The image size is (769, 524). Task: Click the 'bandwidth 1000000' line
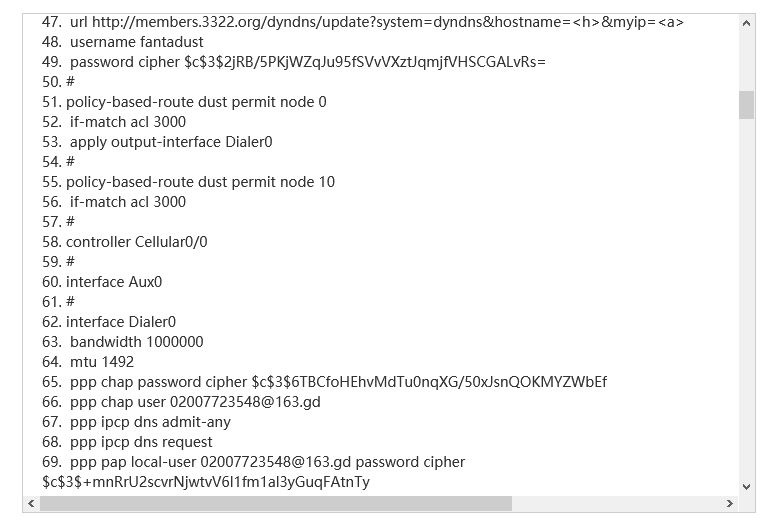136,342
